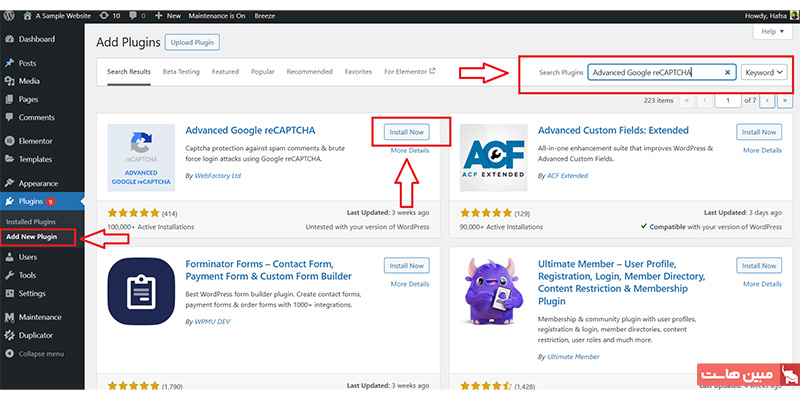Switch to Favorites tab
This screenshot has width=800, height=400.
358,71
